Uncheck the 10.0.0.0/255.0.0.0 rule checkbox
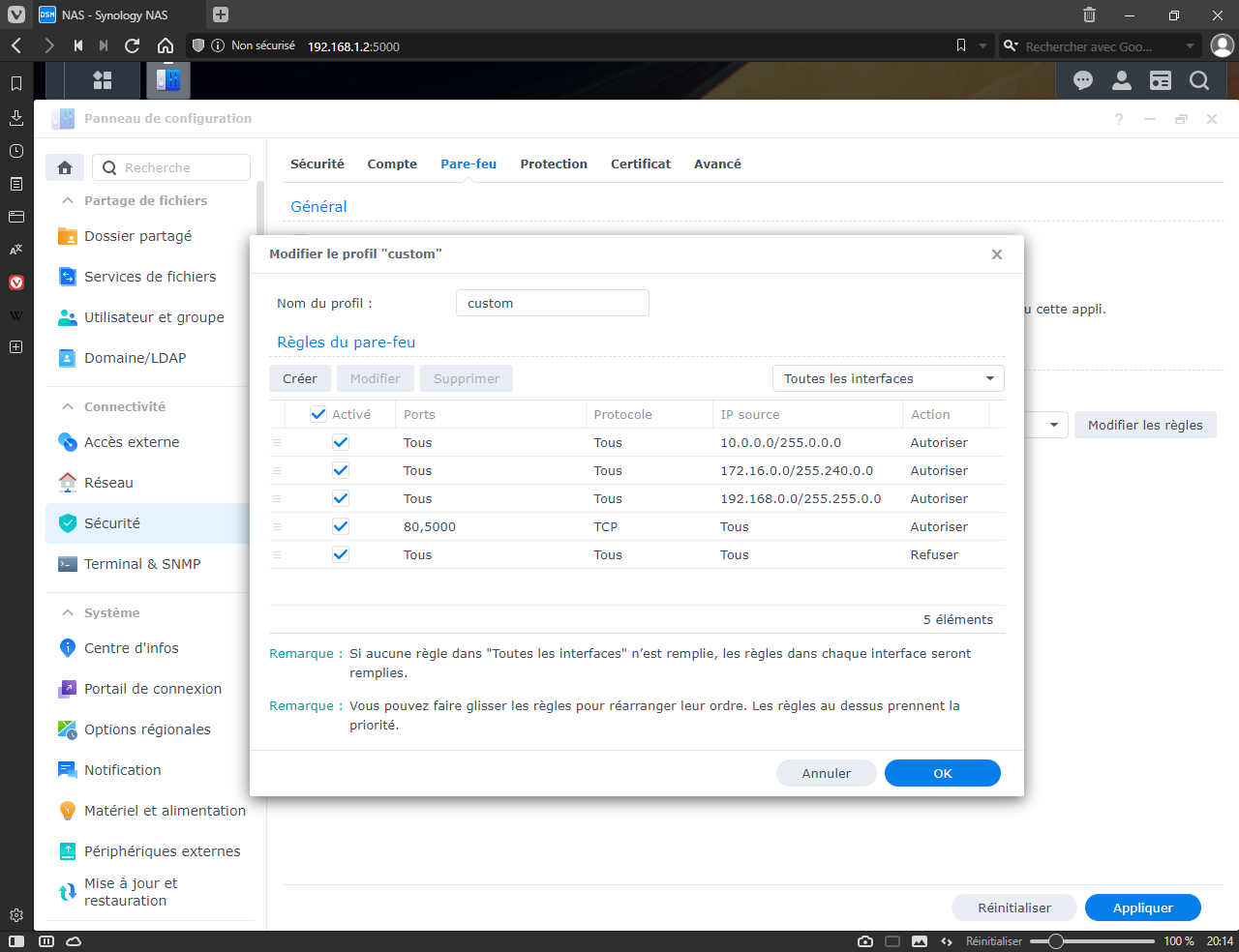1239x952 pixels. (x=341, y=442)
